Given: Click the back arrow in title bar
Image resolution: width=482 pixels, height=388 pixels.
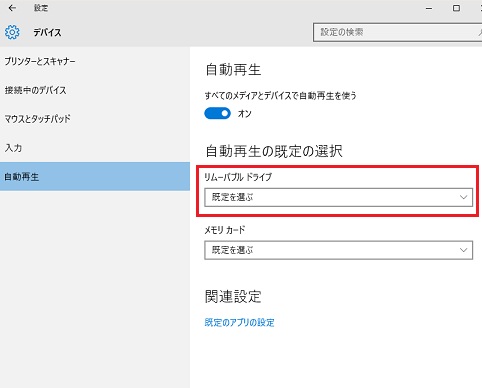Looking at the screenshot, I should point(12,8).
